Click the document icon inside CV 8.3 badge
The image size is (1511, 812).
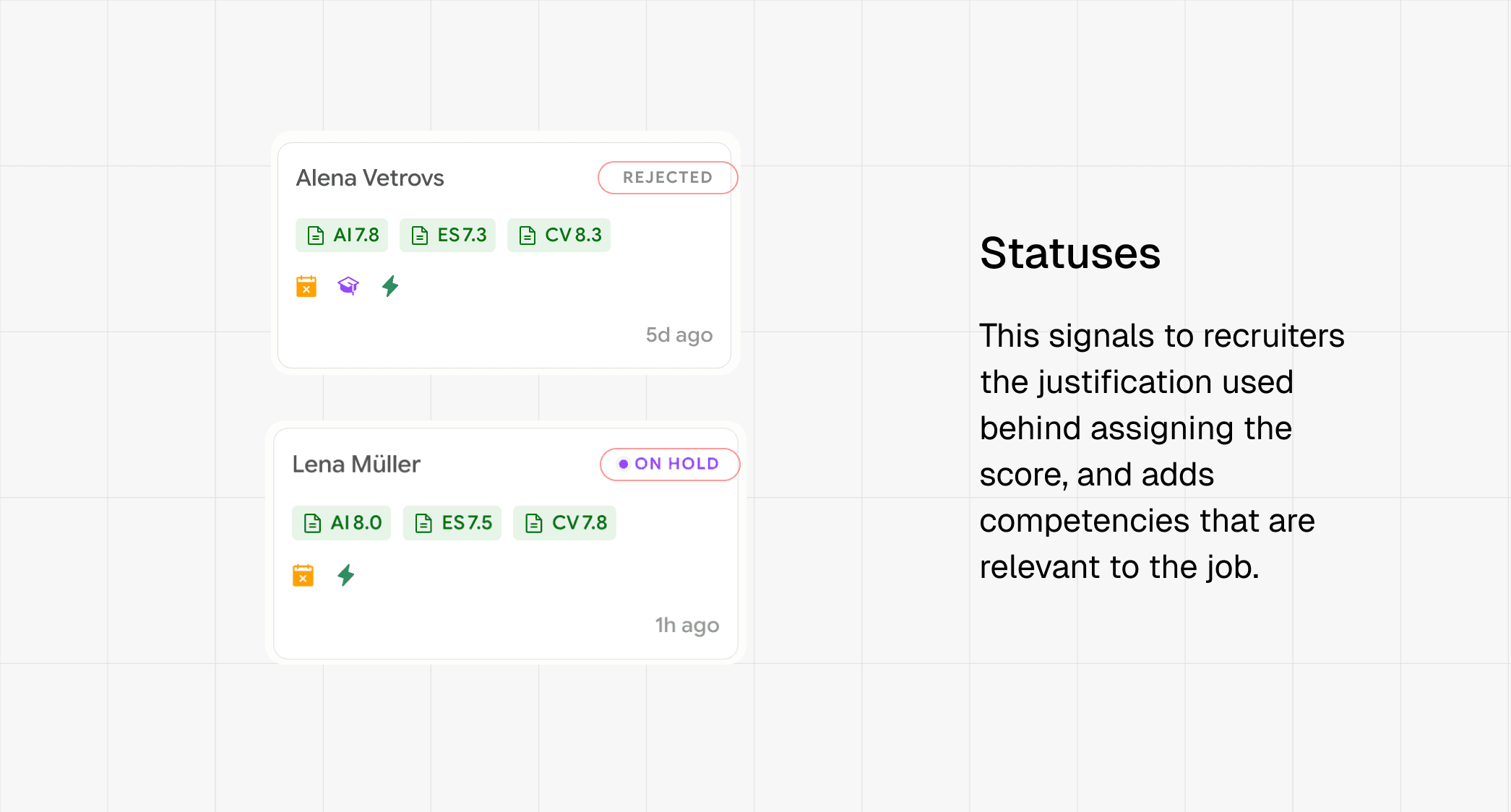[x=527, y=235]
